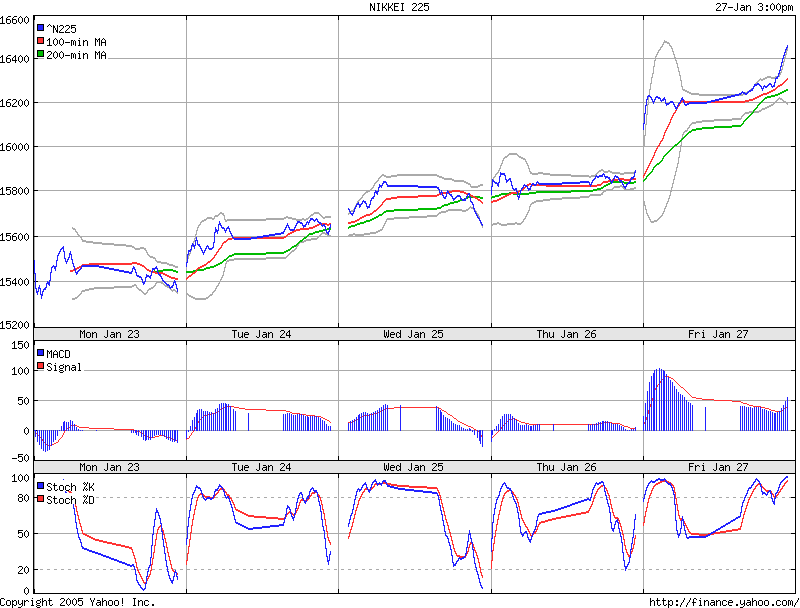The image size is (800, 608).
Task: Click the 16400 price axis label
Action: click(15, 59)
